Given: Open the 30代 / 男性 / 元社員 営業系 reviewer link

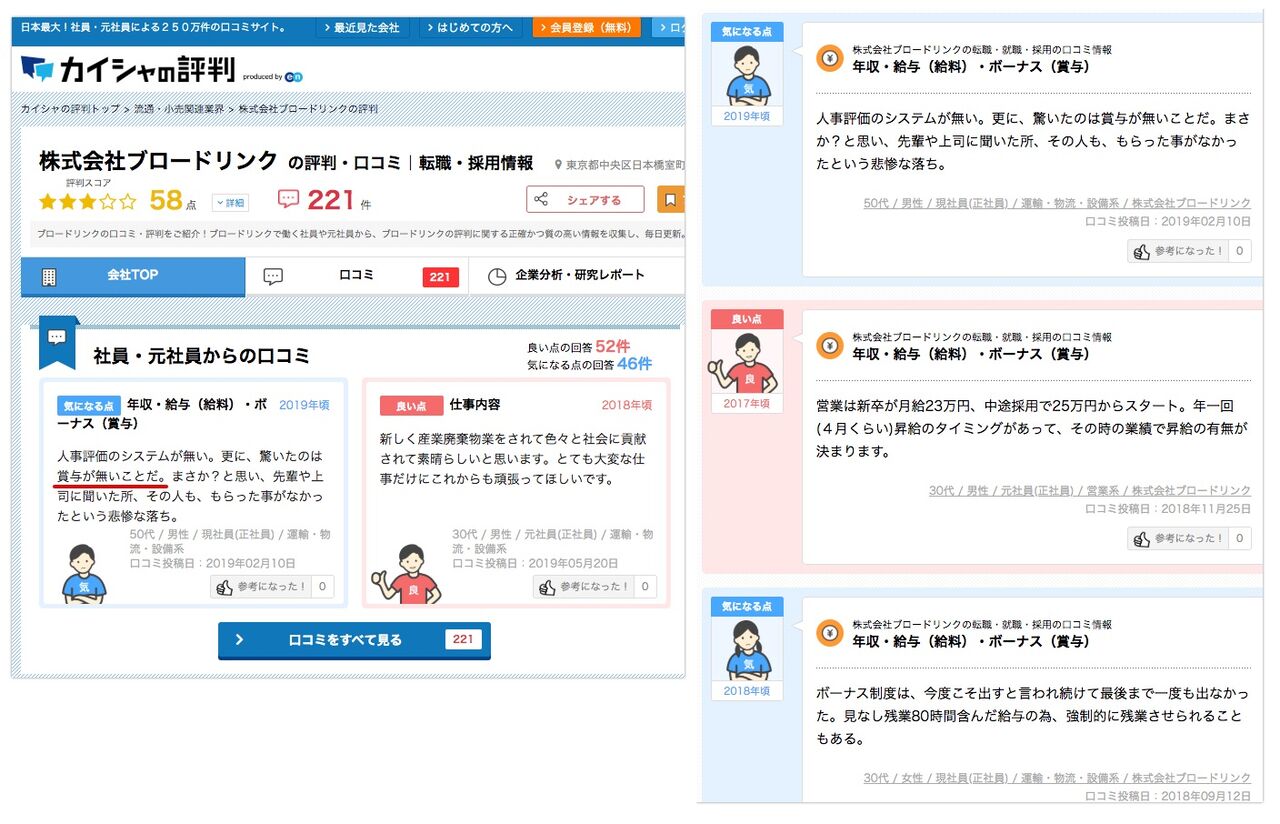Looking at the screenshot, I should tap(1090, 491).
